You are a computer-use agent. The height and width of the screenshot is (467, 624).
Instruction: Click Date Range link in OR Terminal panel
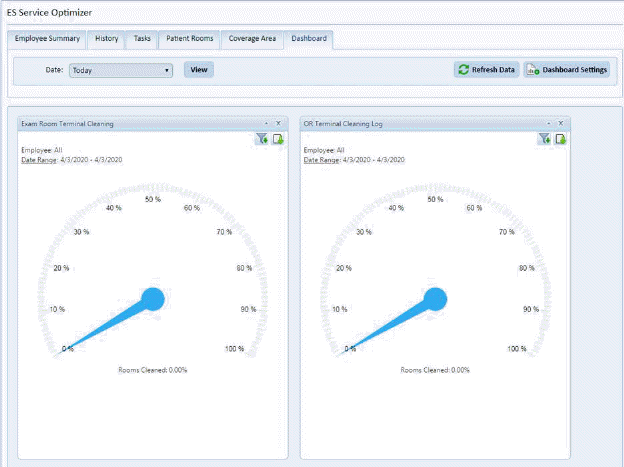[323, 160]
